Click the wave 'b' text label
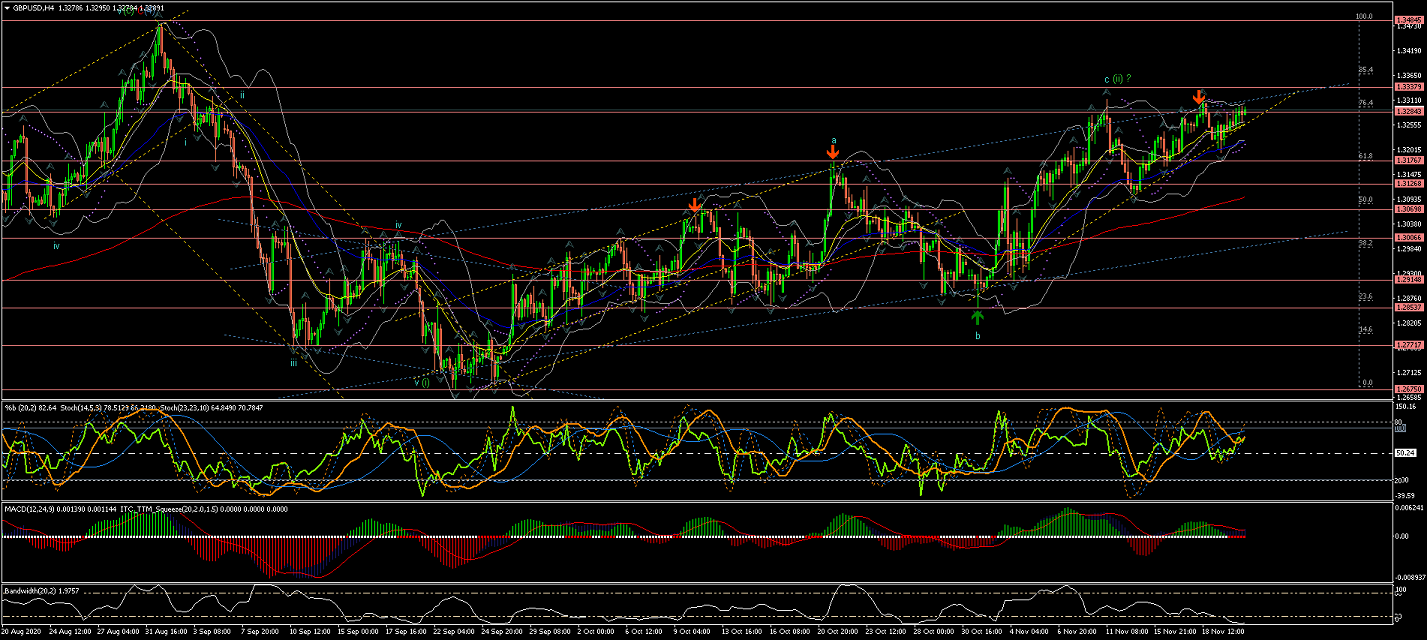This screenshot has height=640, width=1427. [x=977, y=336]
